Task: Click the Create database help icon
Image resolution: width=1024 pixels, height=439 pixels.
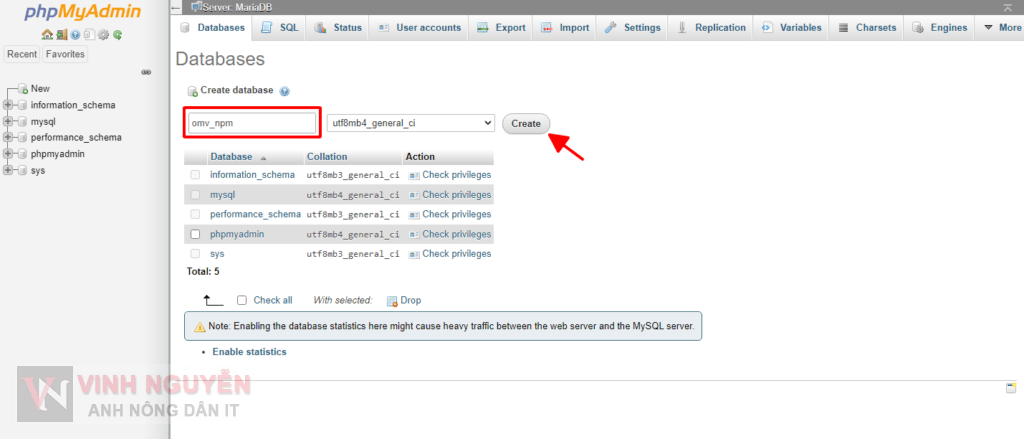Action: [285, 91]
